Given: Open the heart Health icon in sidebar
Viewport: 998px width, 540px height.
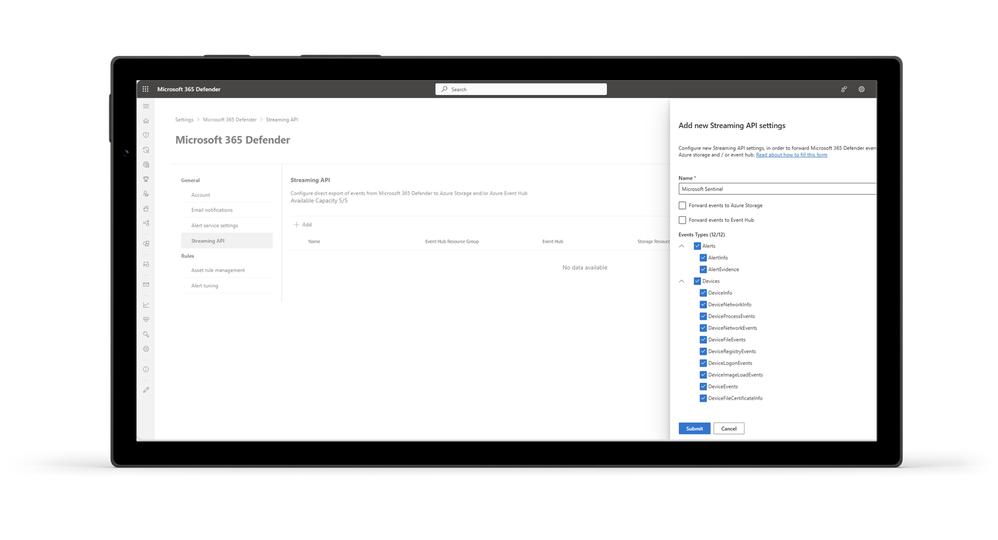Looking at the screenshot, I should click(x=146, y=320).
